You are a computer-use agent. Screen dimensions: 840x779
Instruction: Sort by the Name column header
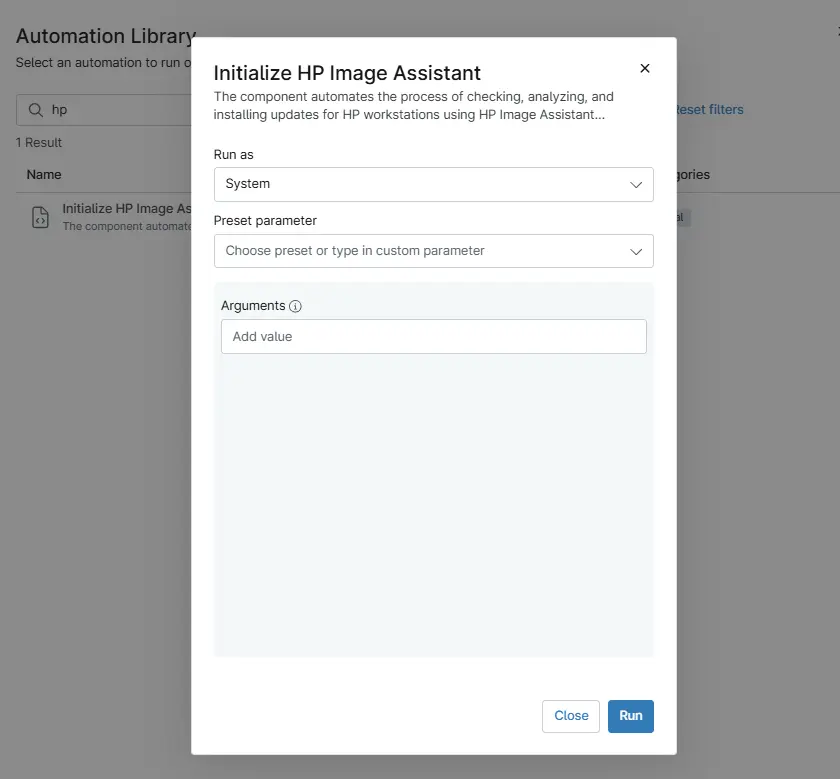pos(44,174)
